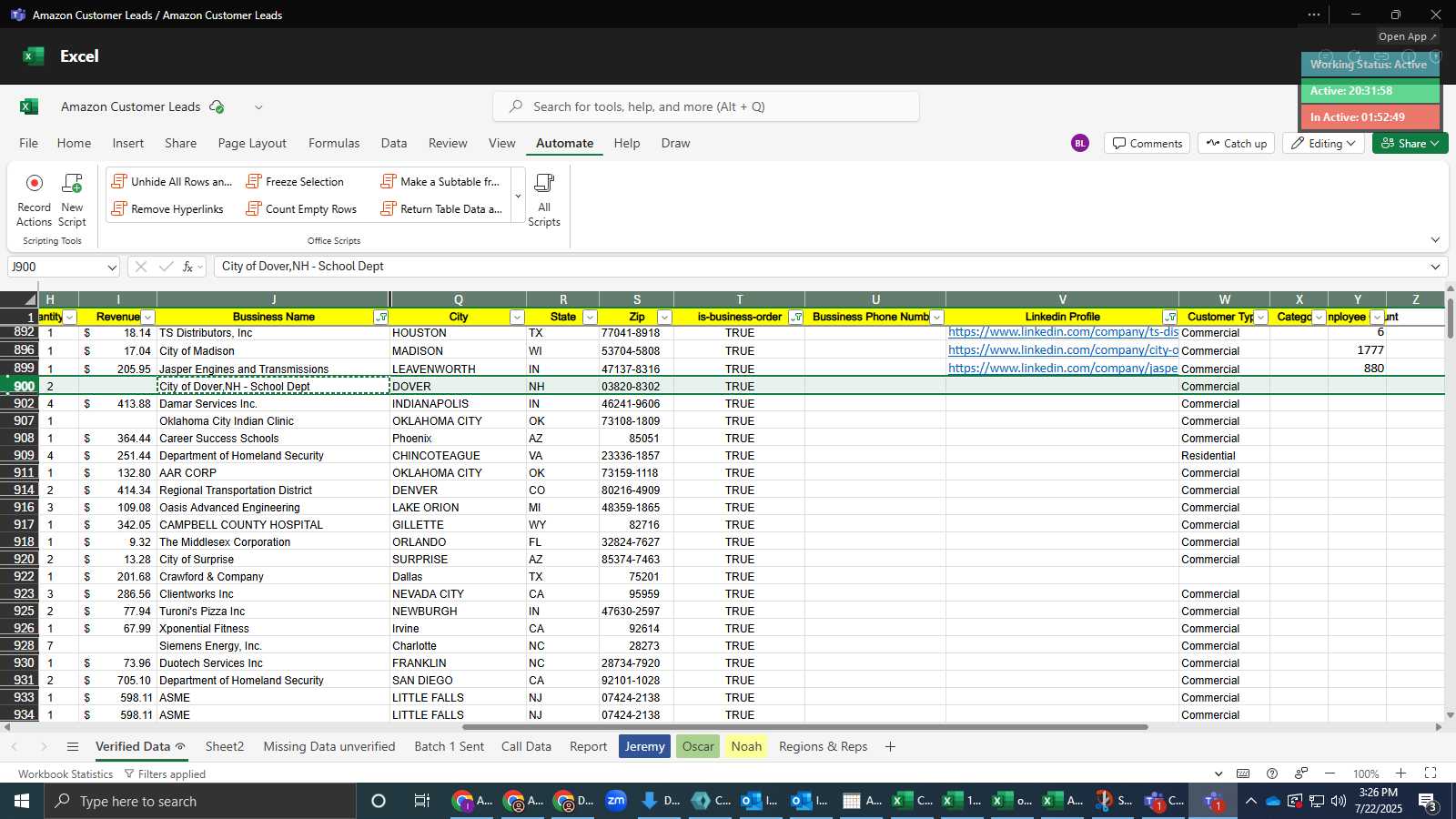Open Customer Type filter dropdown
The height and width of the screenshot is (819, 1456).
point(1261,318)
